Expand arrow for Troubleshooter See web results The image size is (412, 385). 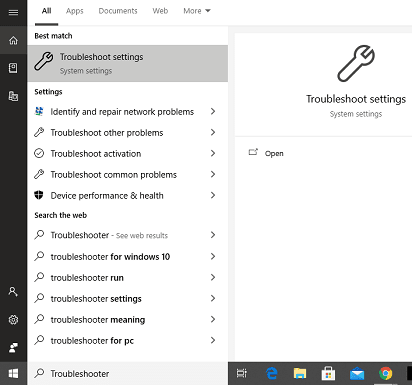coord(213,235)
